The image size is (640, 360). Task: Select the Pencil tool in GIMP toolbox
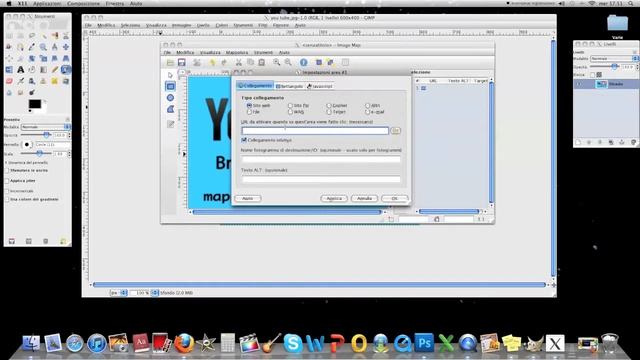coord(54,70)
